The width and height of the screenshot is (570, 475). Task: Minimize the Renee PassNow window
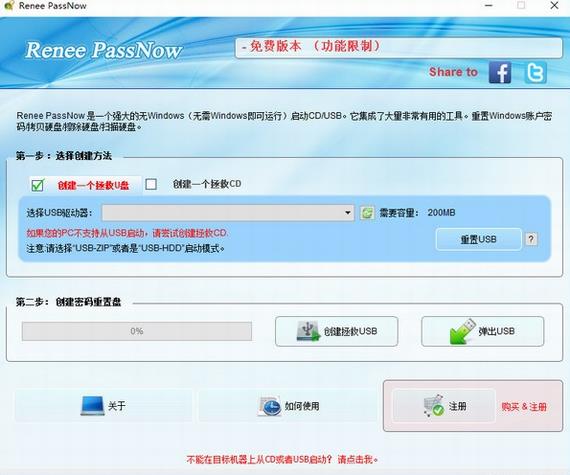click(x=488, y=5)
